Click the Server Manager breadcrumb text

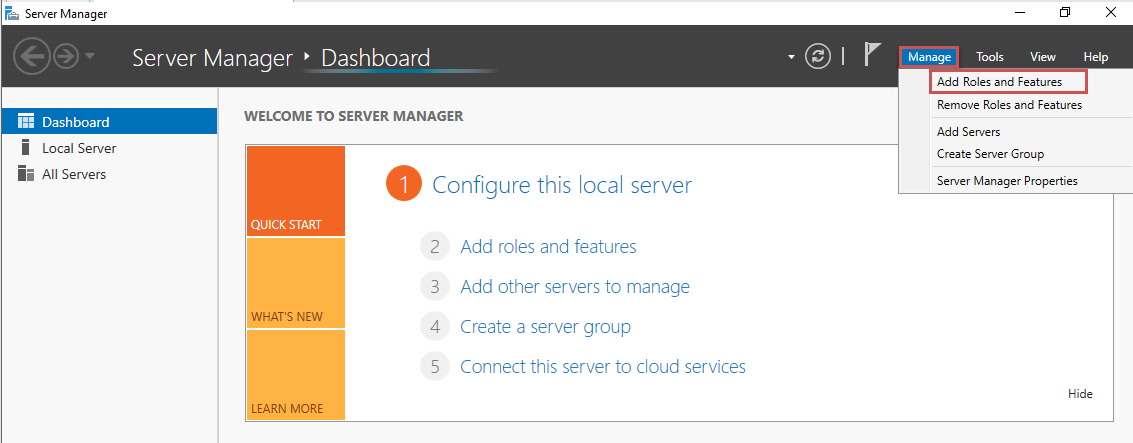point(212,58)
